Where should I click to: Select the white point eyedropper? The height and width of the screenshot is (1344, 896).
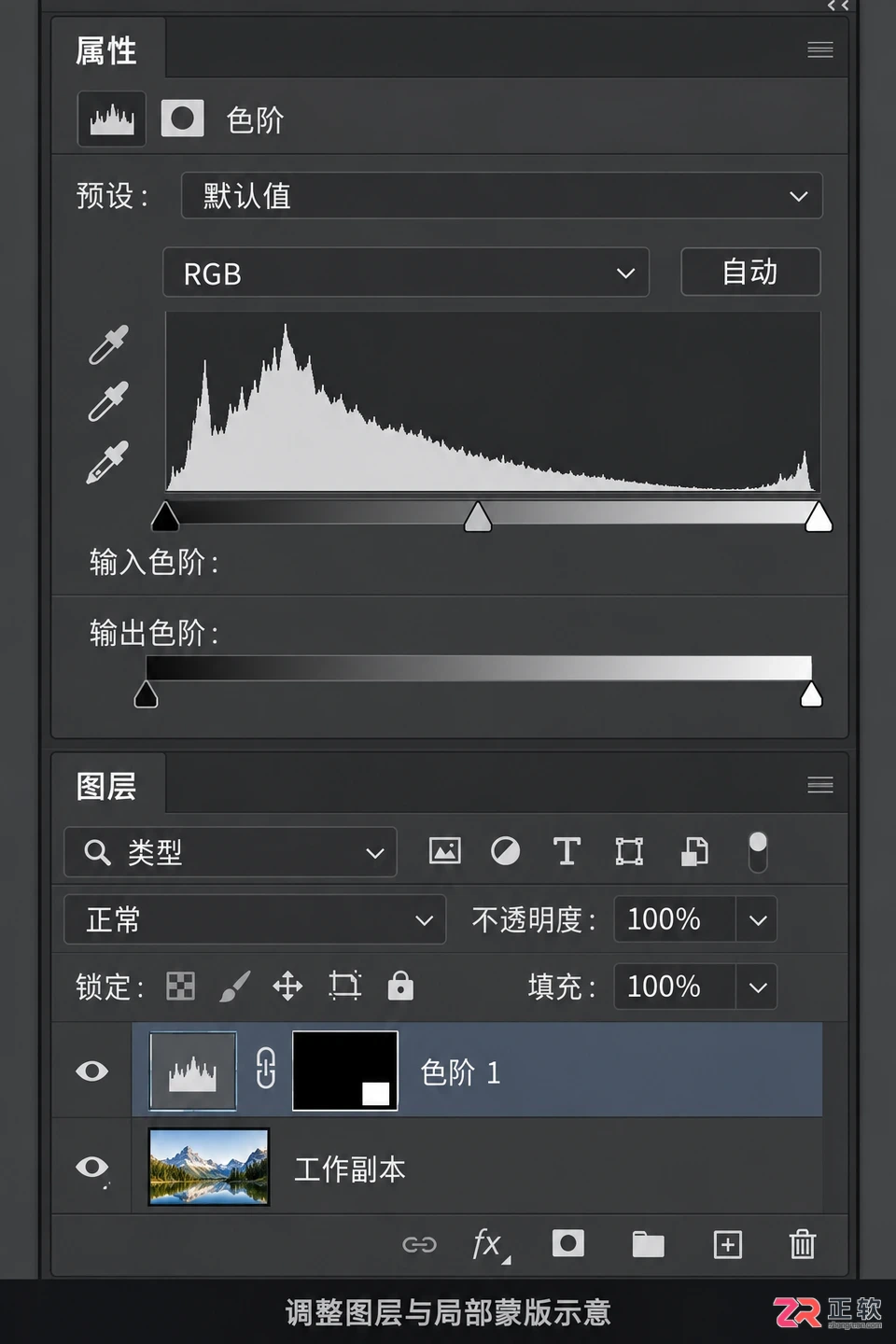coord(108,462)
